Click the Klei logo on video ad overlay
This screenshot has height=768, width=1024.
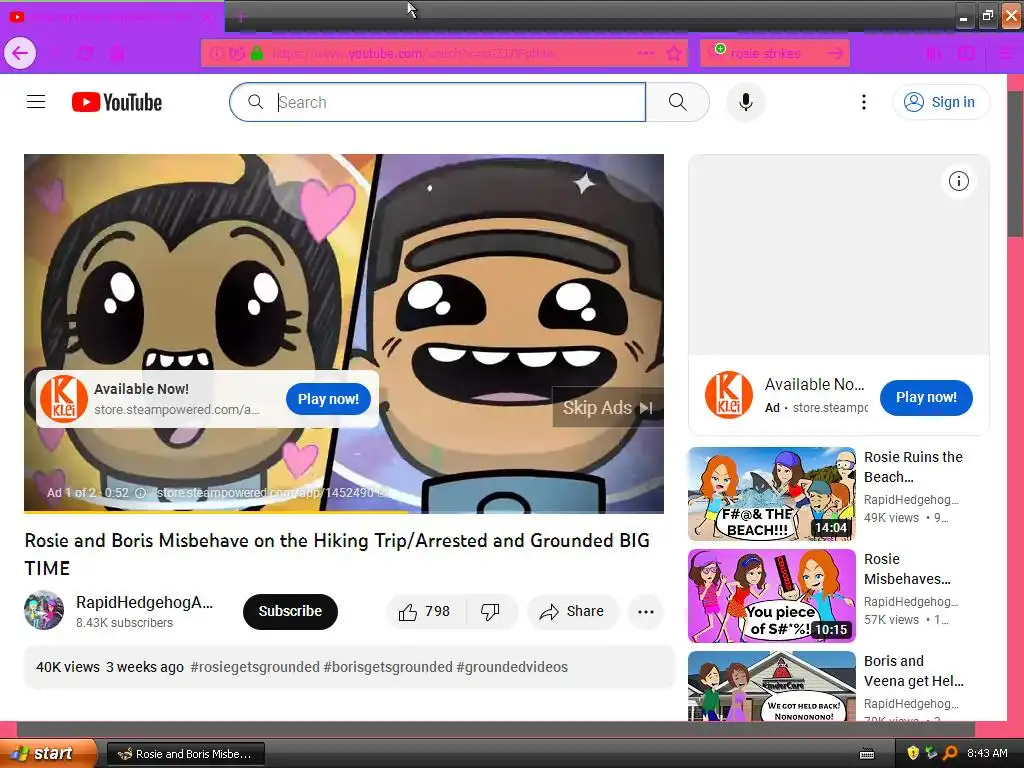[63, 398]
